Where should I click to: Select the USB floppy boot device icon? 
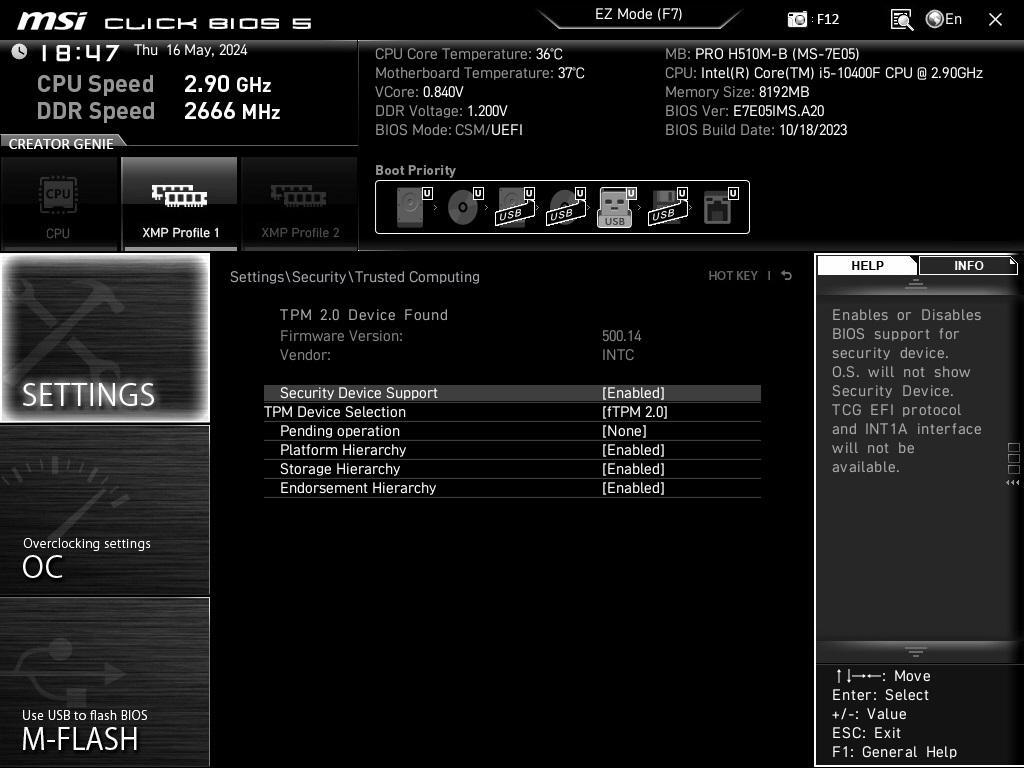pyautogui.click(x=667, y=207)
